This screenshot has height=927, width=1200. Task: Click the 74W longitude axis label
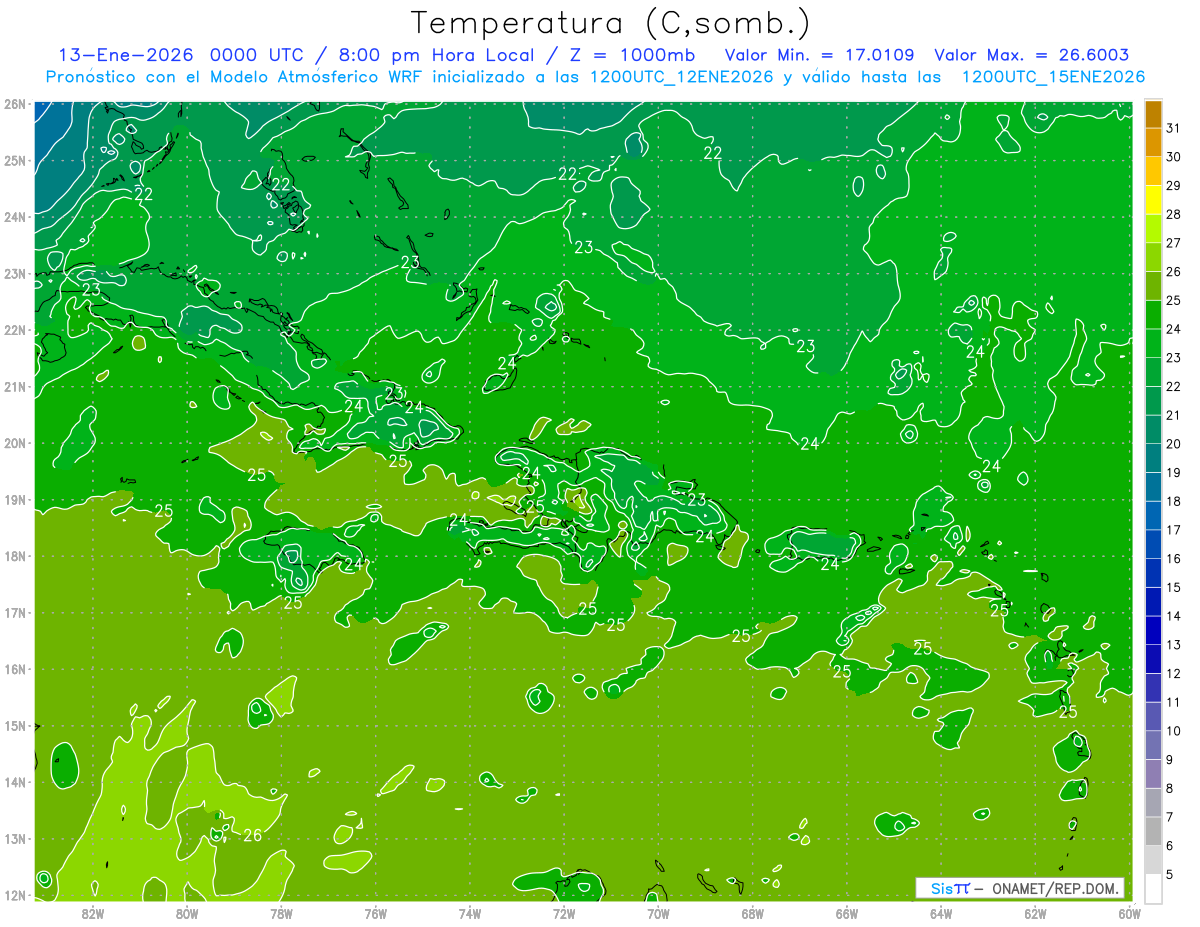pyautogui.click(x=470, y=913)
